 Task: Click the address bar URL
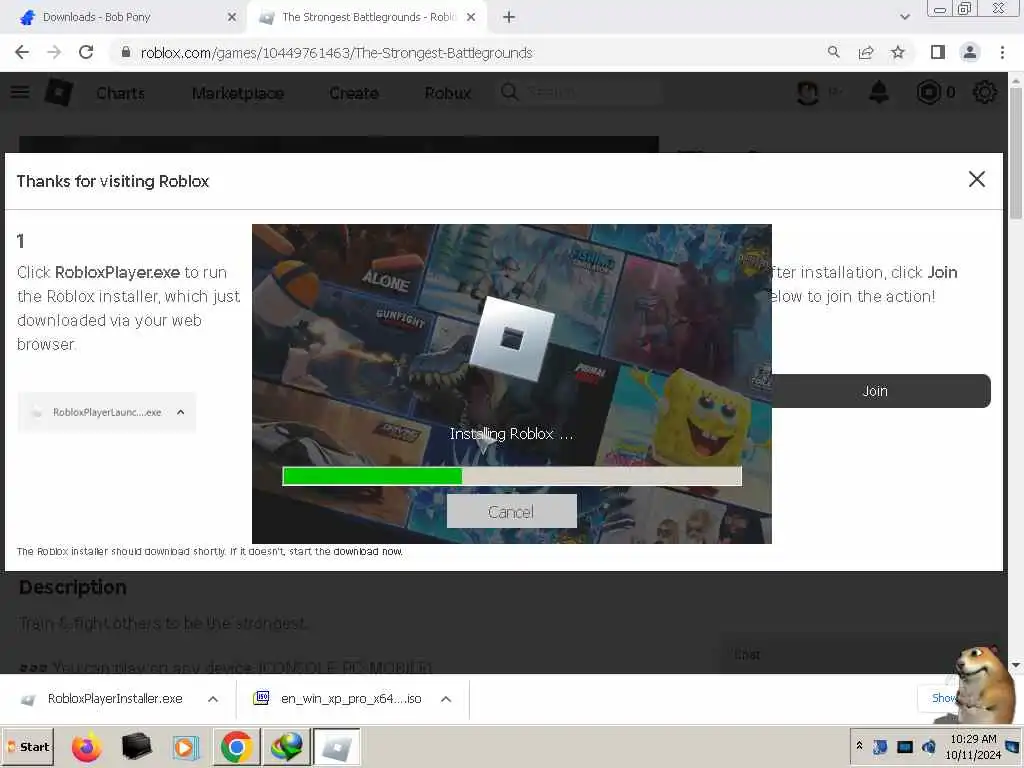pos(336,52)
